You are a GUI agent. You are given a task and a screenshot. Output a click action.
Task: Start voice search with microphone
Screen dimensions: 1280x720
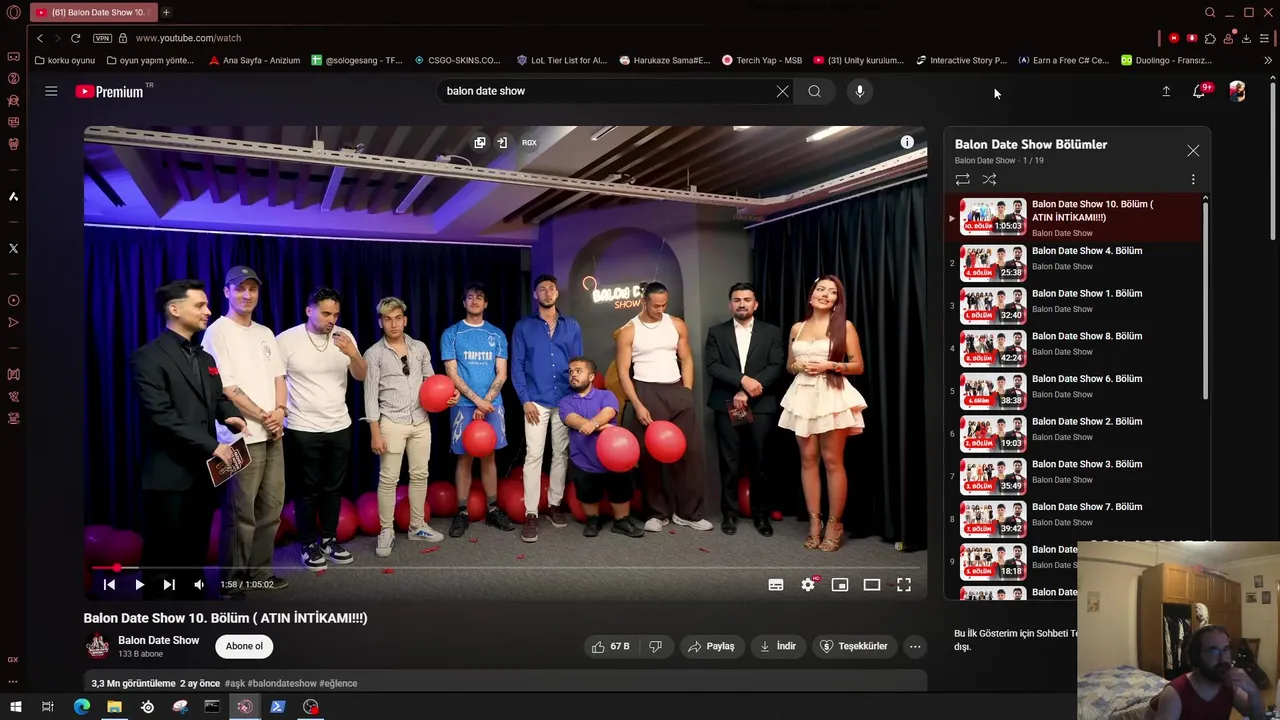(859, 91)
